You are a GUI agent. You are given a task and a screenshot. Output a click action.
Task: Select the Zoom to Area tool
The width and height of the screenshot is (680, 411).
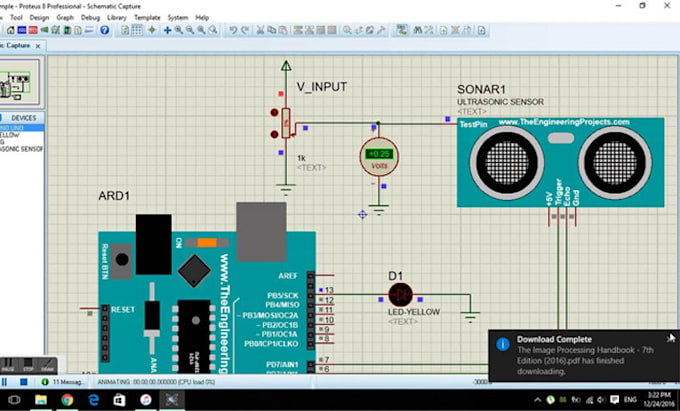click(x=212, y=30)
